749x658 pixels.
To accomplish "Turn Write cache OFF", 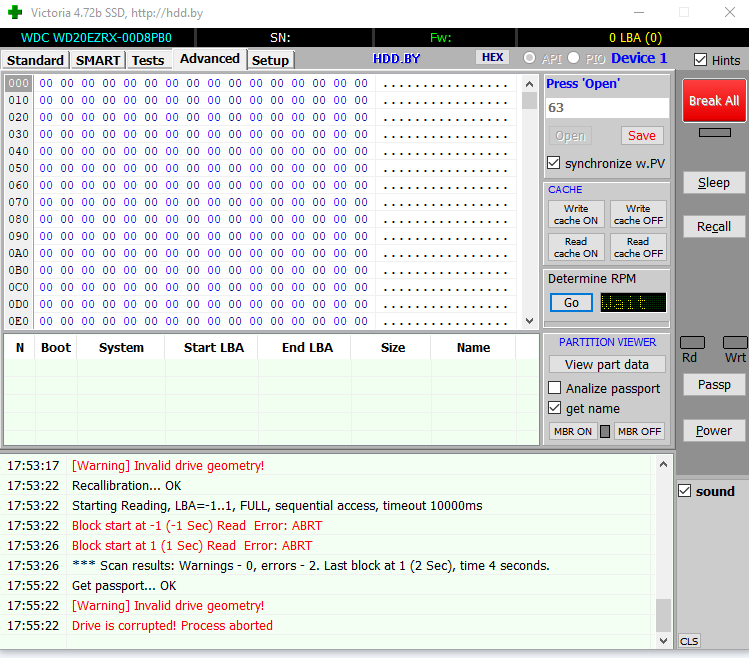I will pyautogui.click(x=638, y=214).
